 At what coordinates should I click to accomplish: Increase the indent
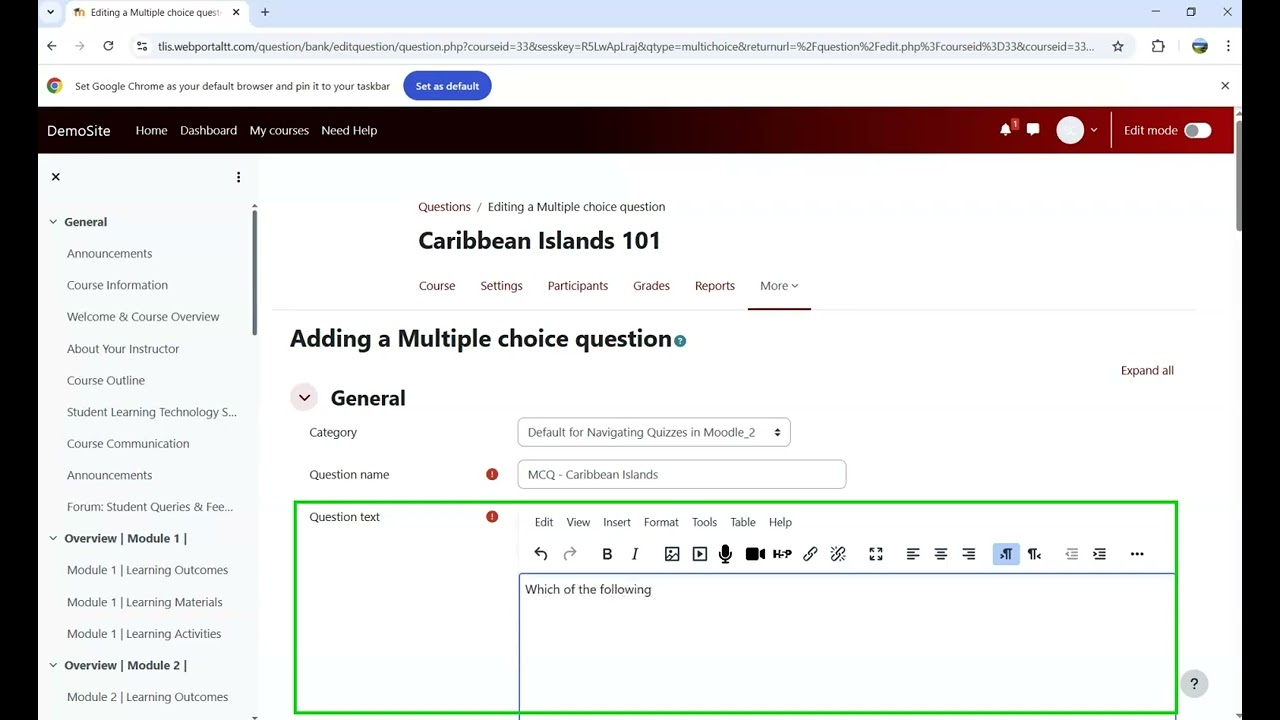(x=1100, y=554)
